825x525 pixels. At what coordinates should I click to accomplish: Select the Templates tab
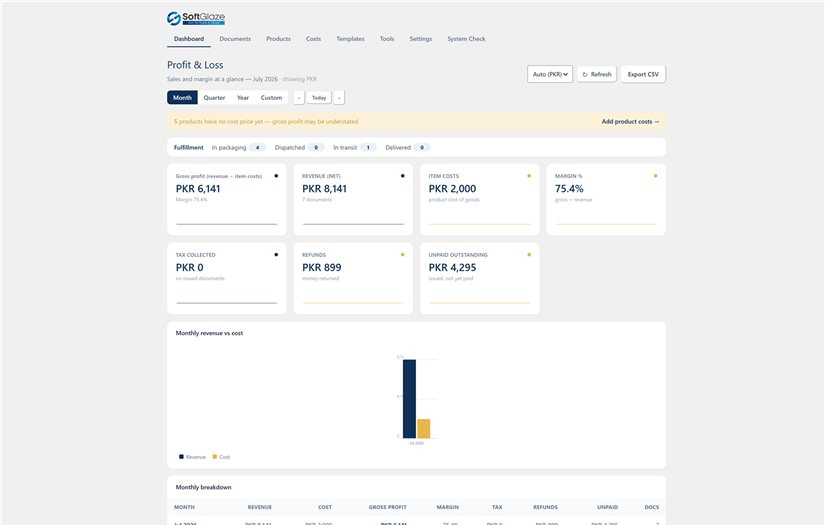(x=350, y=39)
